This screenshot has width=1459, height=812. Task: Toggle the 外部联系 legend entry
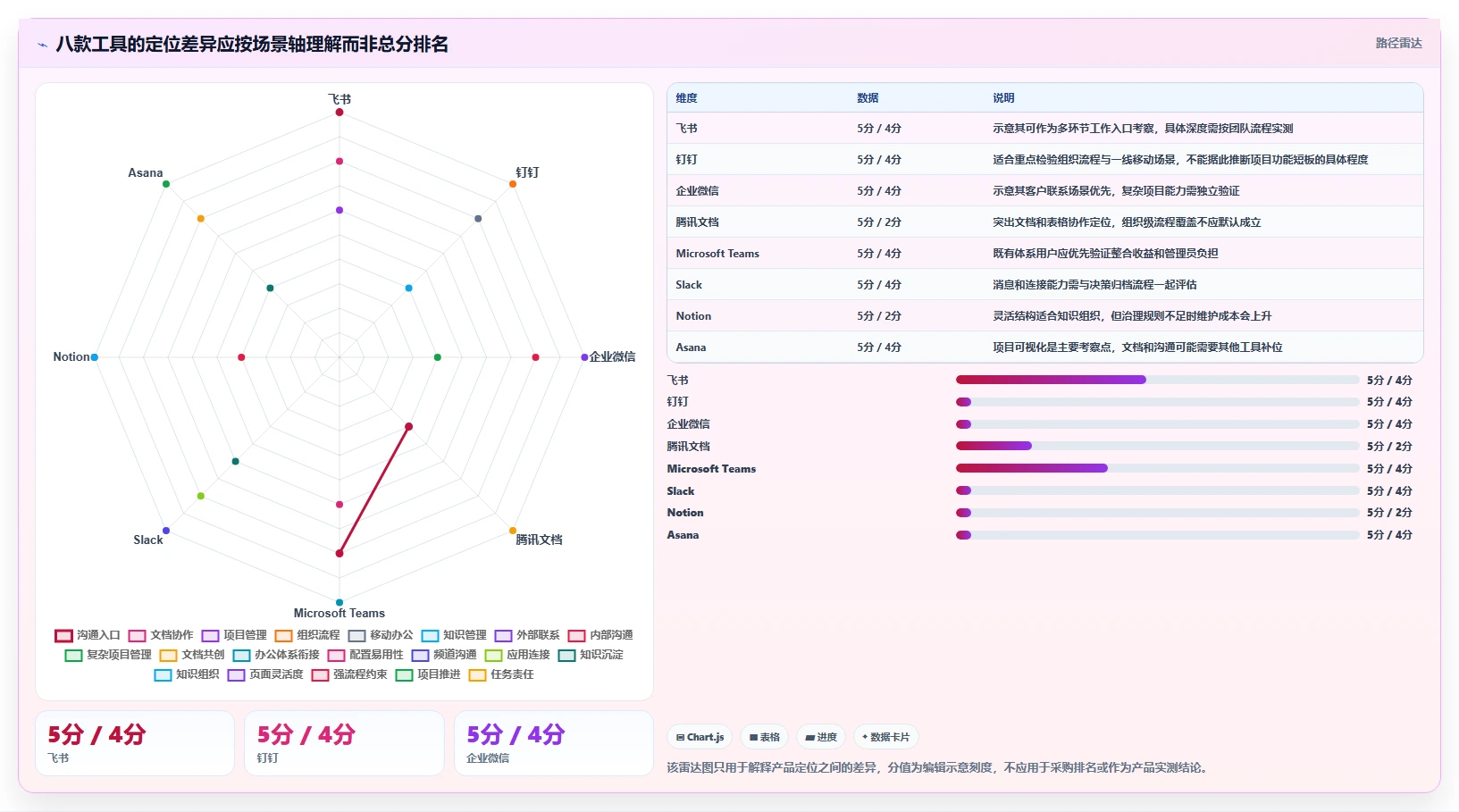click(527, 635)
